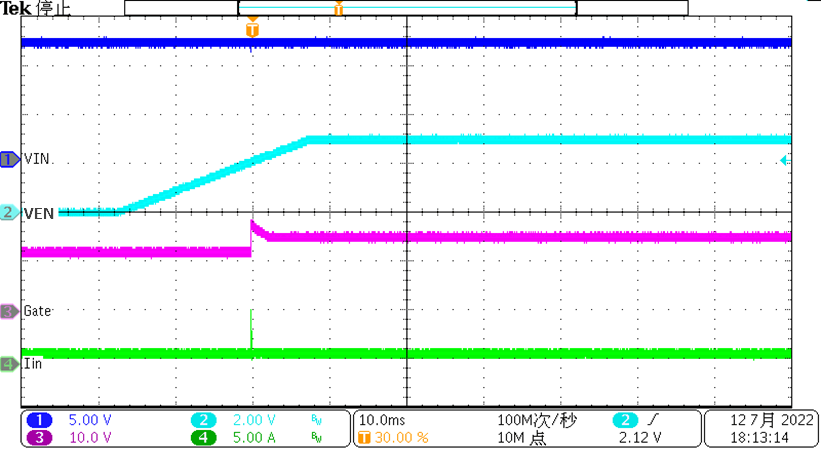
Task: Click the channel 1 blue badge in readout
Action: [42, 420]
